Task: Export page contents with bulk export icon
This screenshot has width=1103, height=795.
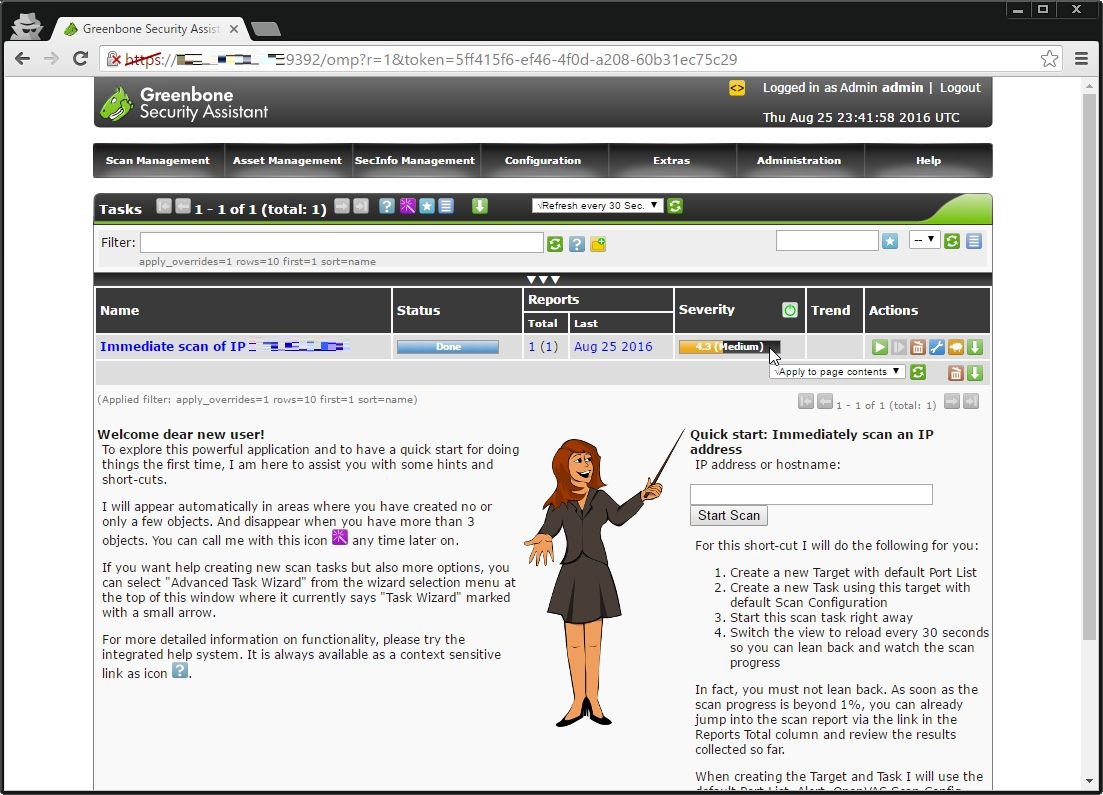Action: [x=974, y=373]
